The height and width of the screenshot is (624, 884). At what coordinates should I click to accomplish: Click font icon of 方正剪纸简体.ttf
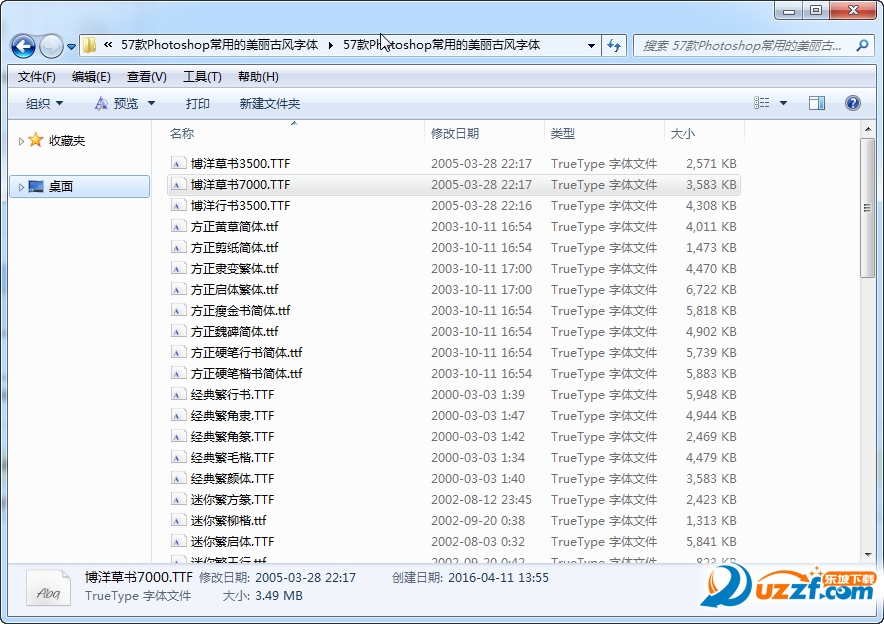pos(178,247)
